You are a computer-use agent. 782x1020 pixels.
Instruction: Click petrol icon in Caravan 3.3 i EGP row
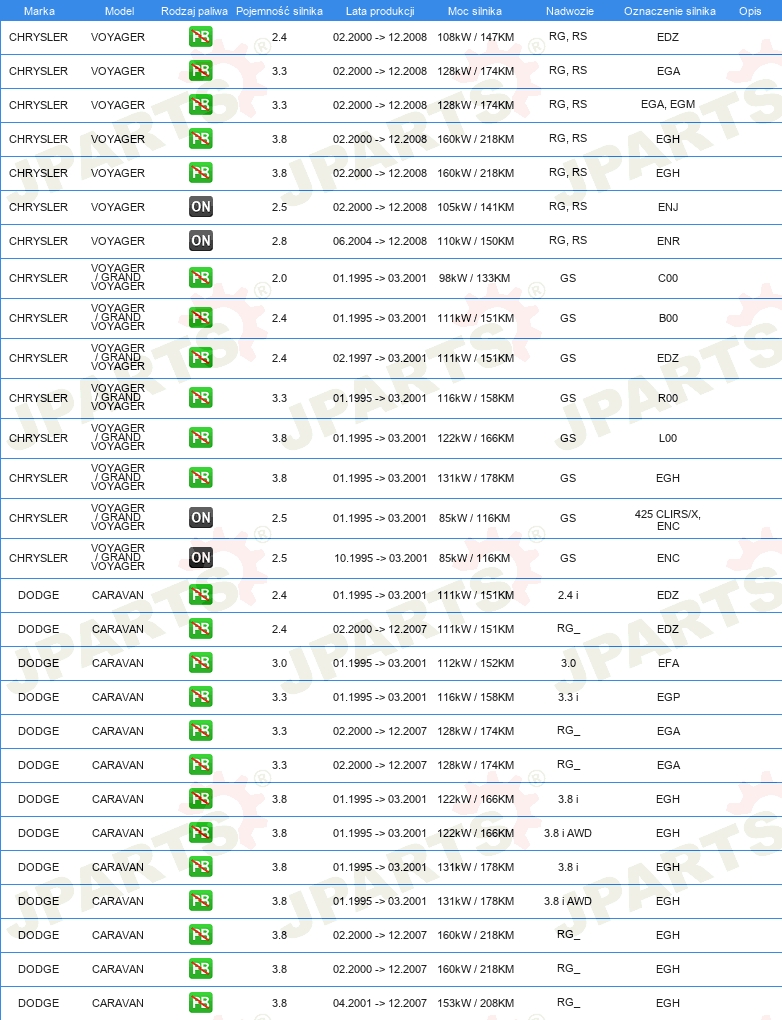(x=200, y=697)
